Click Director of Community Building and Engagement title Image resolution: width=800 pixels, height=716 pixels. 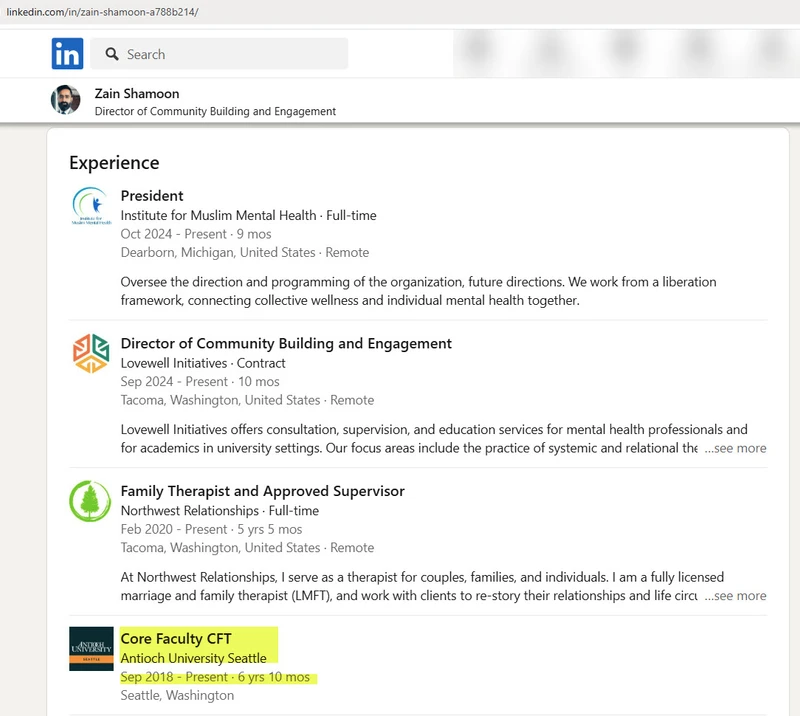[x=284, y=342]
